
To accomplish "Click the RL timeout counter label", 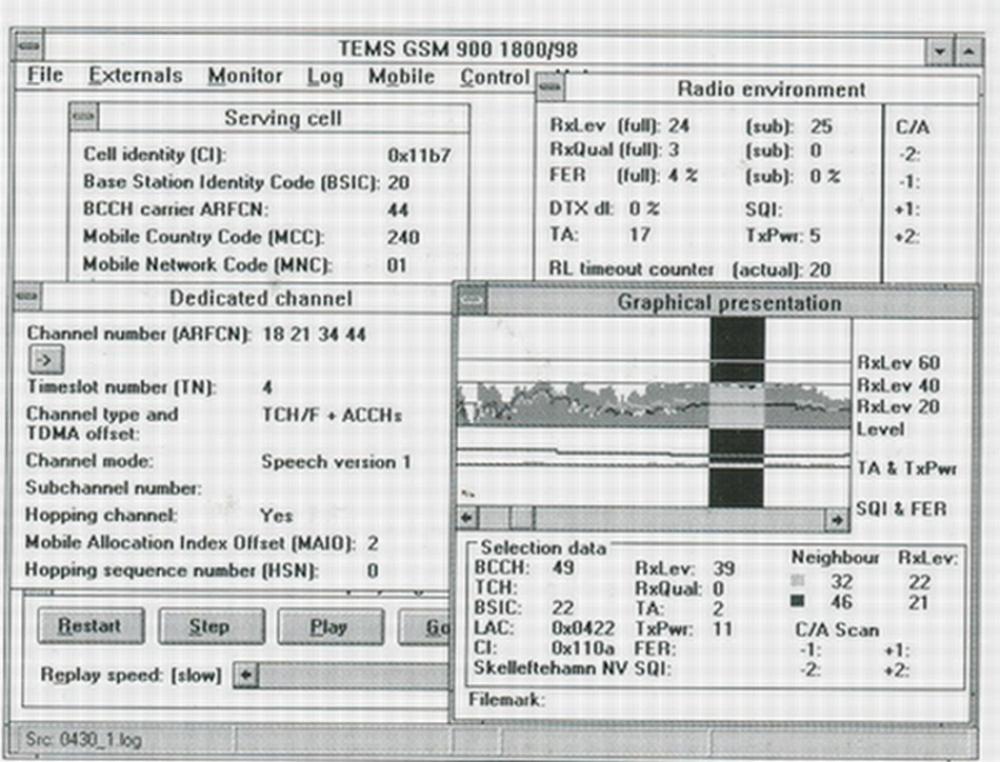I will [x=631, y=269].
